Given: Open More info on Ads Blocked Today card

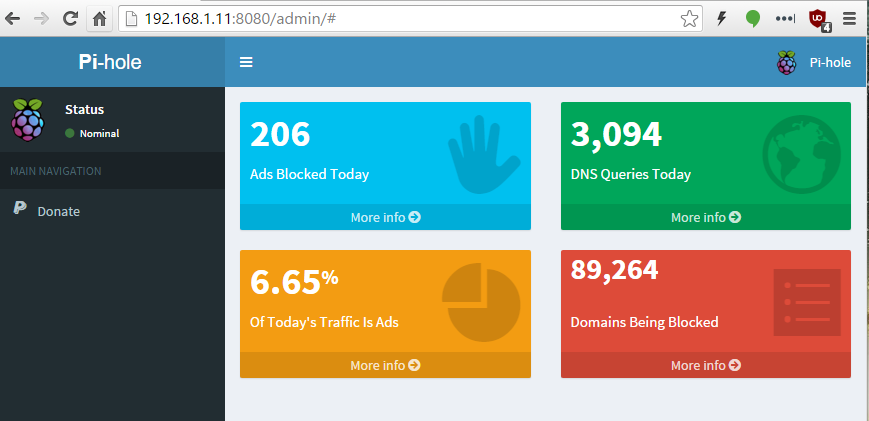Looking at the screenshot, I should point(385,217).
